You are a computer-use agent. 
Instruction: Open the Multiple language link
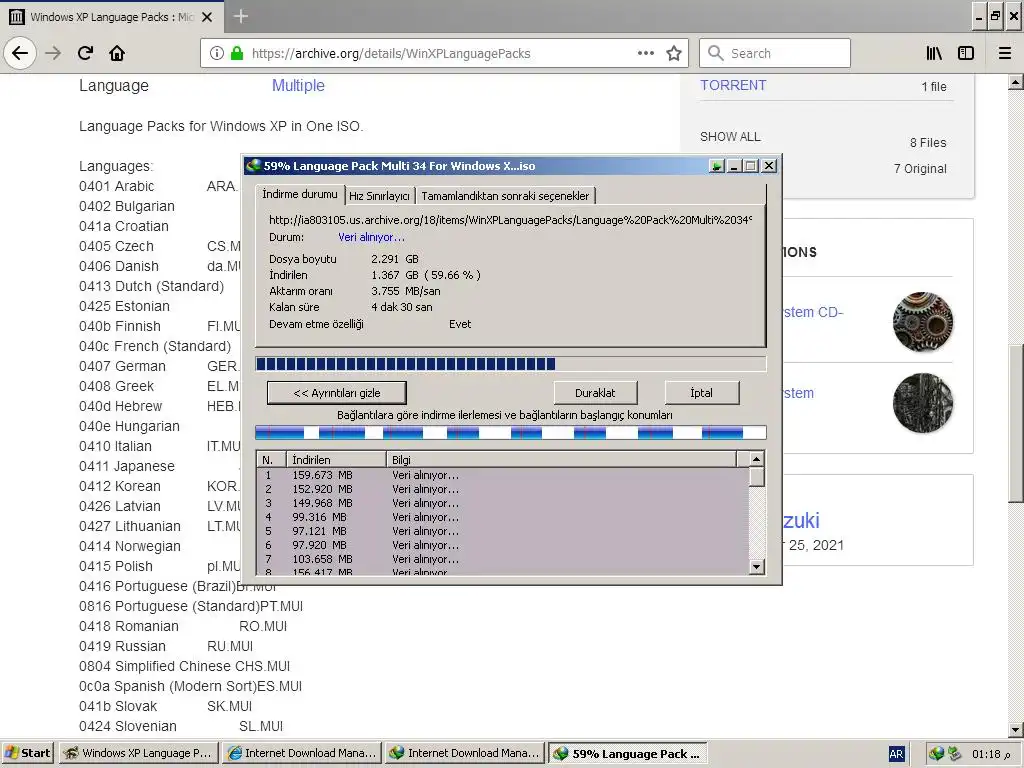click(298, 86)
